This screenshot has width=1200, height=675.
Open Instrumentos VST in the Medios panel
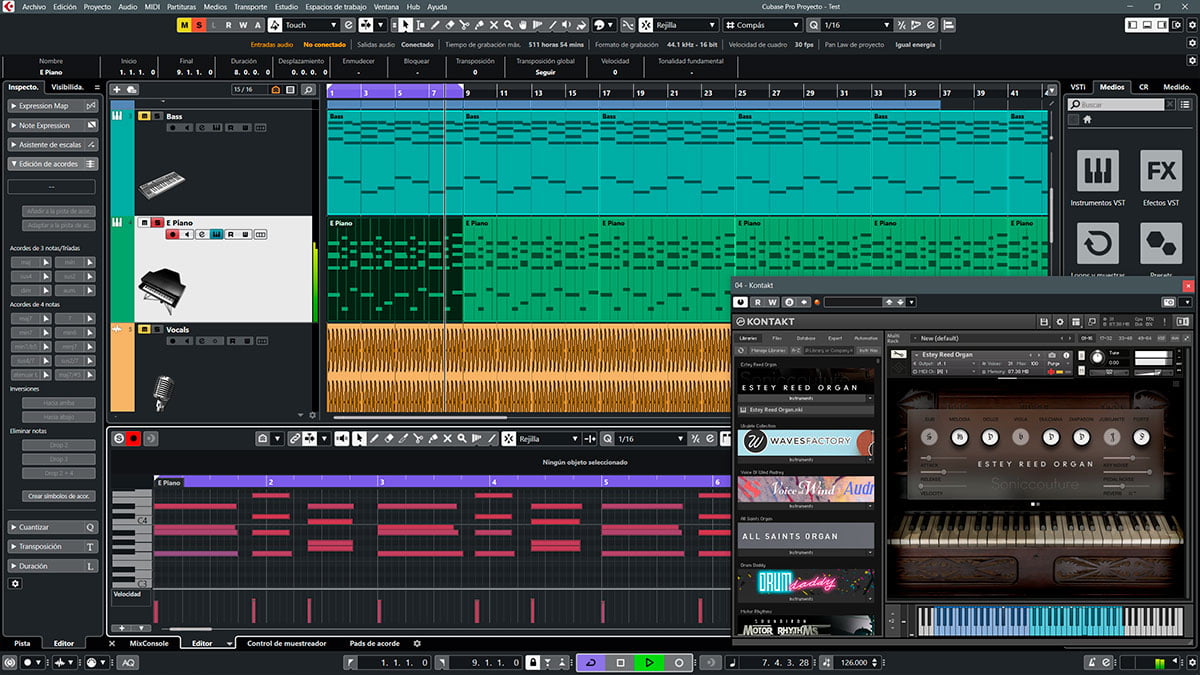coord(1098,171)
